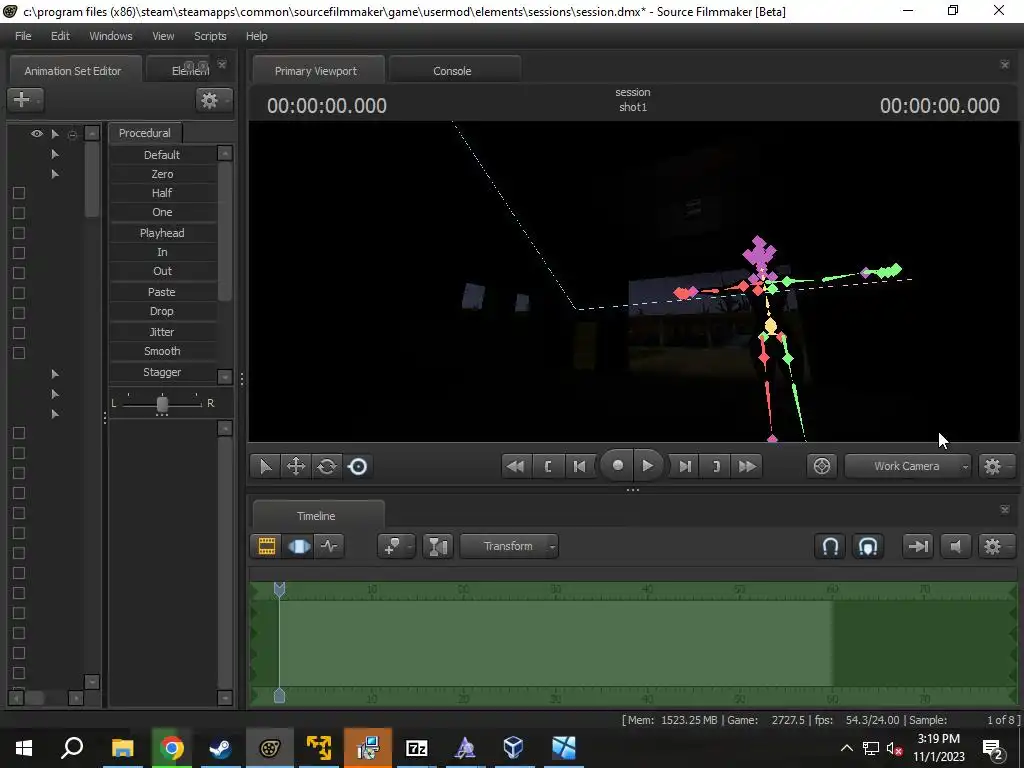
Task: Tick the checkbox beside the Half preset row
Action: point(19,193)
